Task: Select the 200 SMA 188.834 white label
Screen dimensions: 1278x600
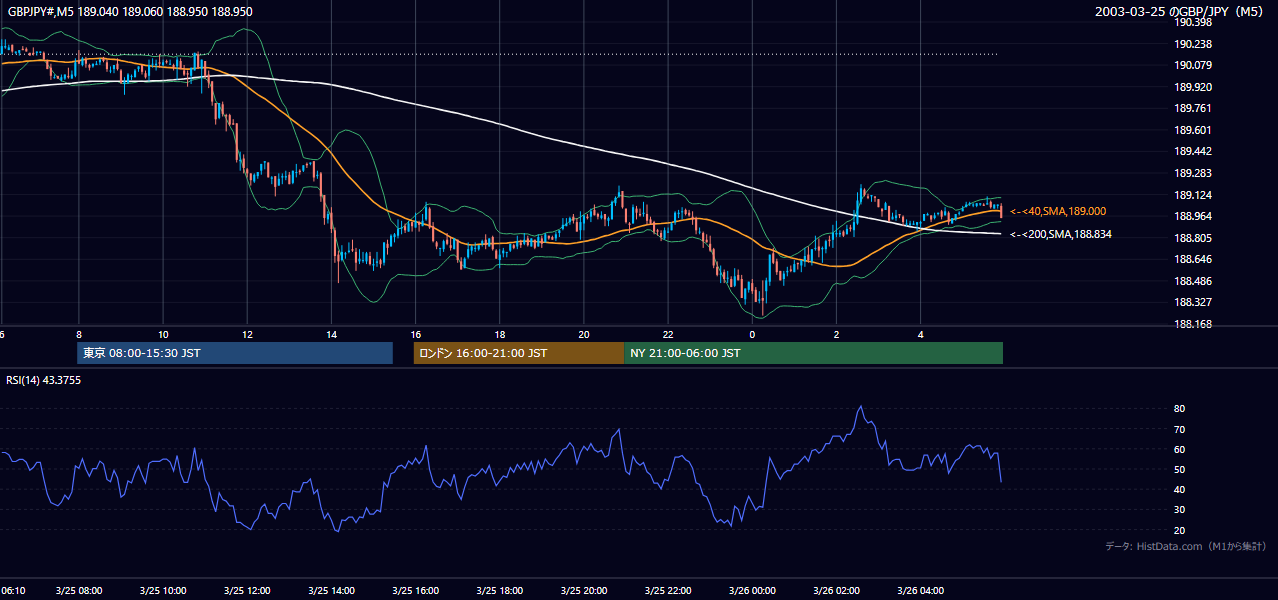Action: [1061, 234]
